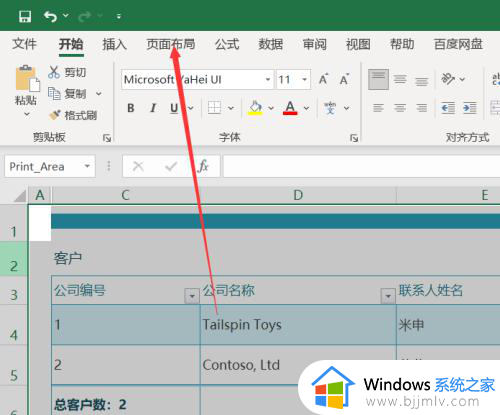The height and width of the screenshot is (415, 500).
Task: Toggle Italic formatting
Action: pos(153,108)
